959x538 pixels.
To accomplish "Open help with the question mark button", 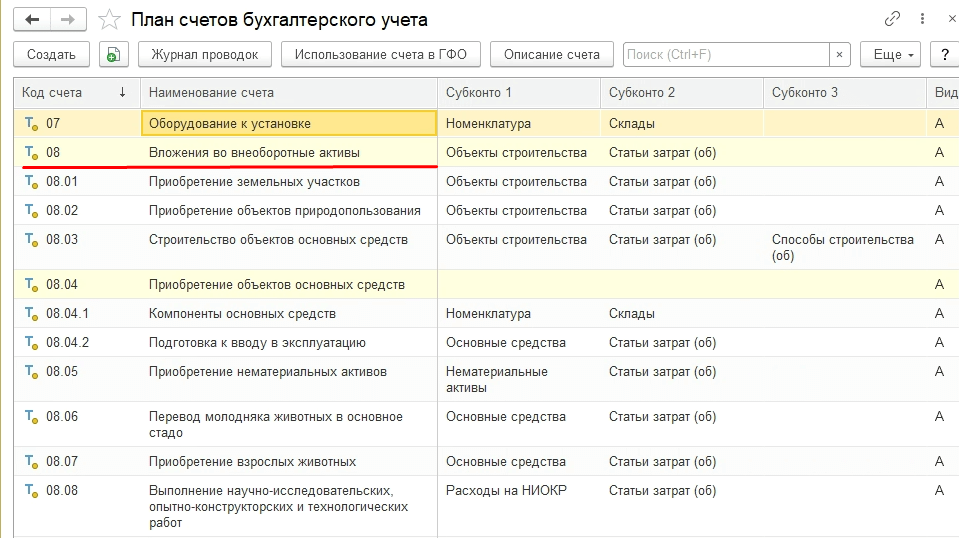I will 944,55.
